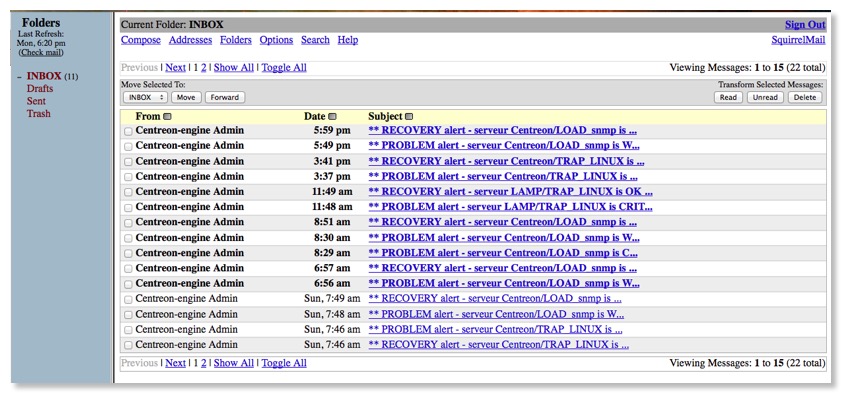Open the Move Selected To folder dropdown
The image size is (841, 393).
click(x=145, y=98)
